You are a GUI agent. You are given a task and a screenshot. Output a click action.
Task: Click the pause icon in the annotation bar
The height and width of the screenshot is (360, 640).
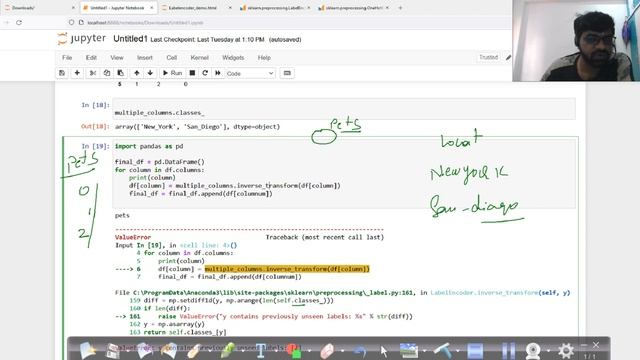tap(508, 350)
